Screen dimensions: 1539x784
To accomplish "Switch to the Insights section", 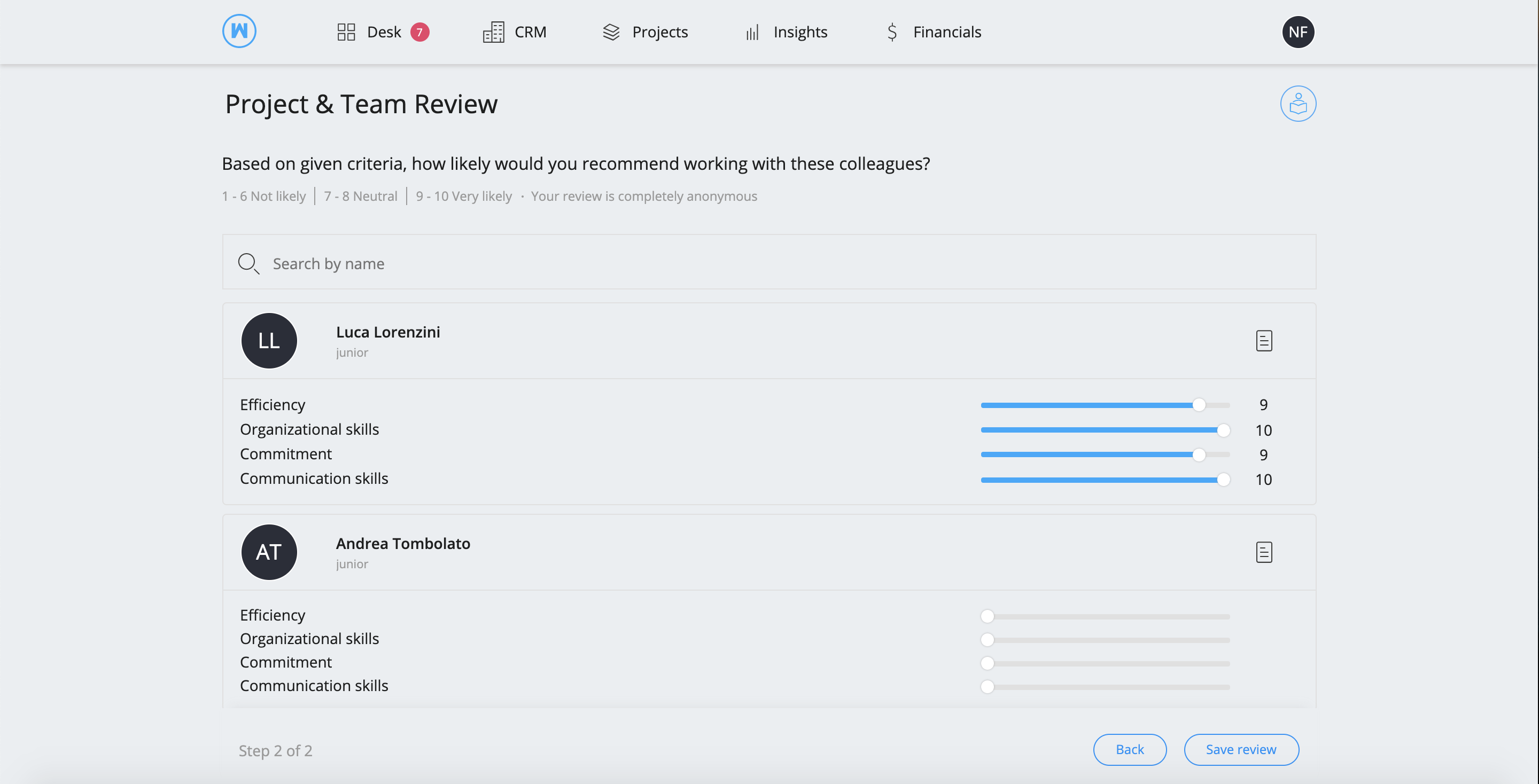I will (786, 32).
